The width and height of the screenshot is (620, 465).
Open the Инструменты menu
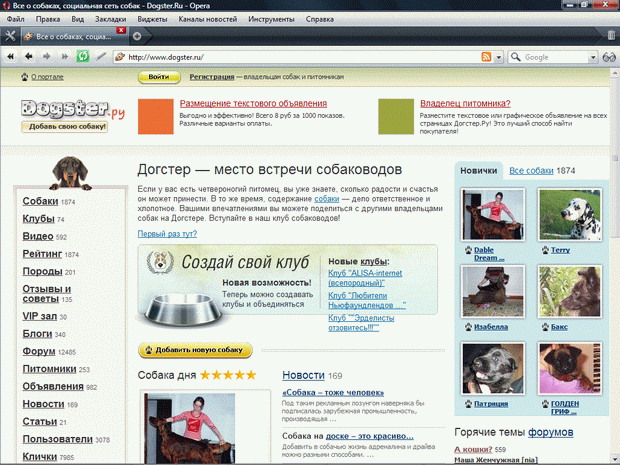271,19
